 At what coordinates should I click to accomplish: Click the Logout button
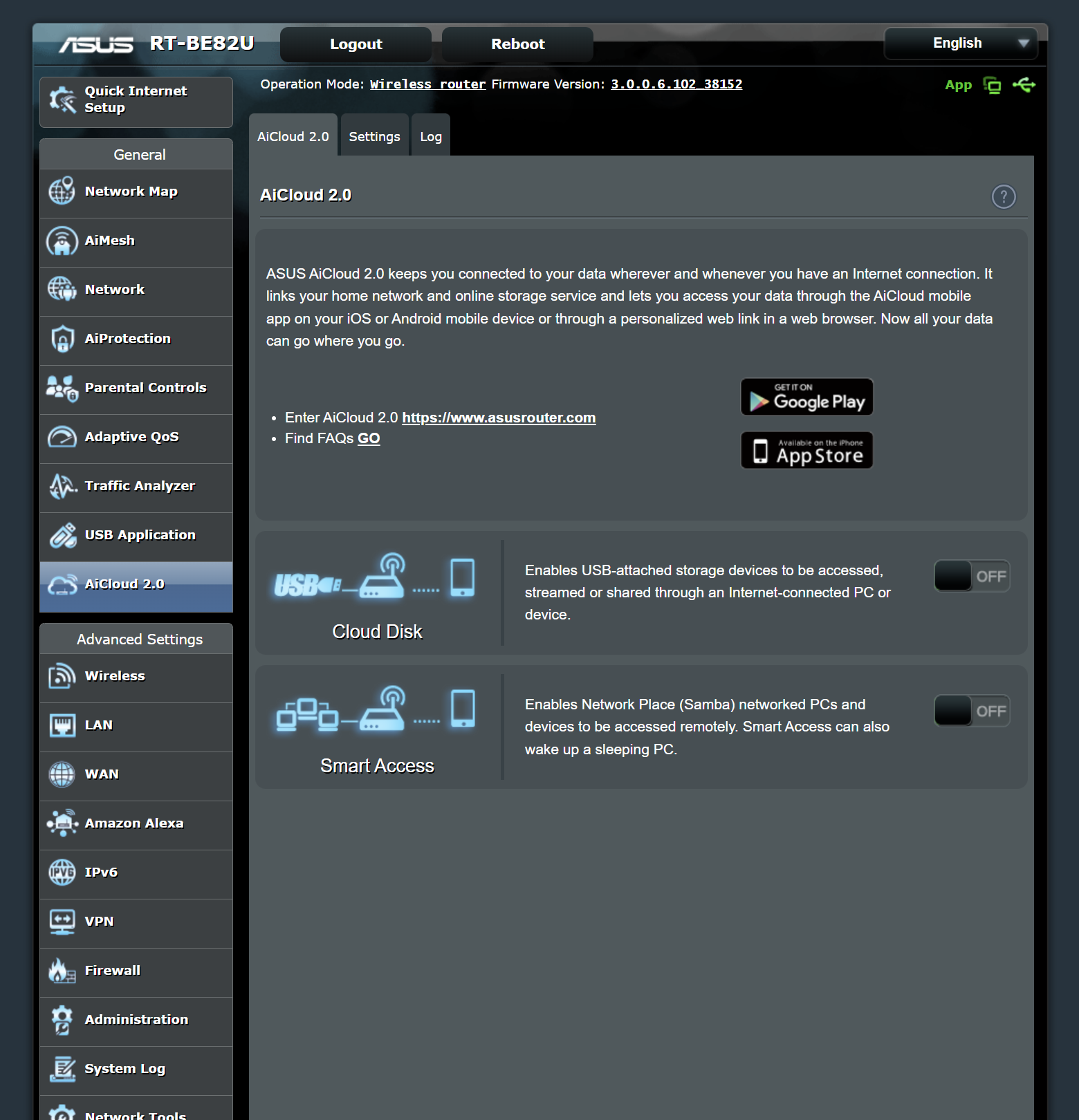pyautogui.click(x=356, y=44)
